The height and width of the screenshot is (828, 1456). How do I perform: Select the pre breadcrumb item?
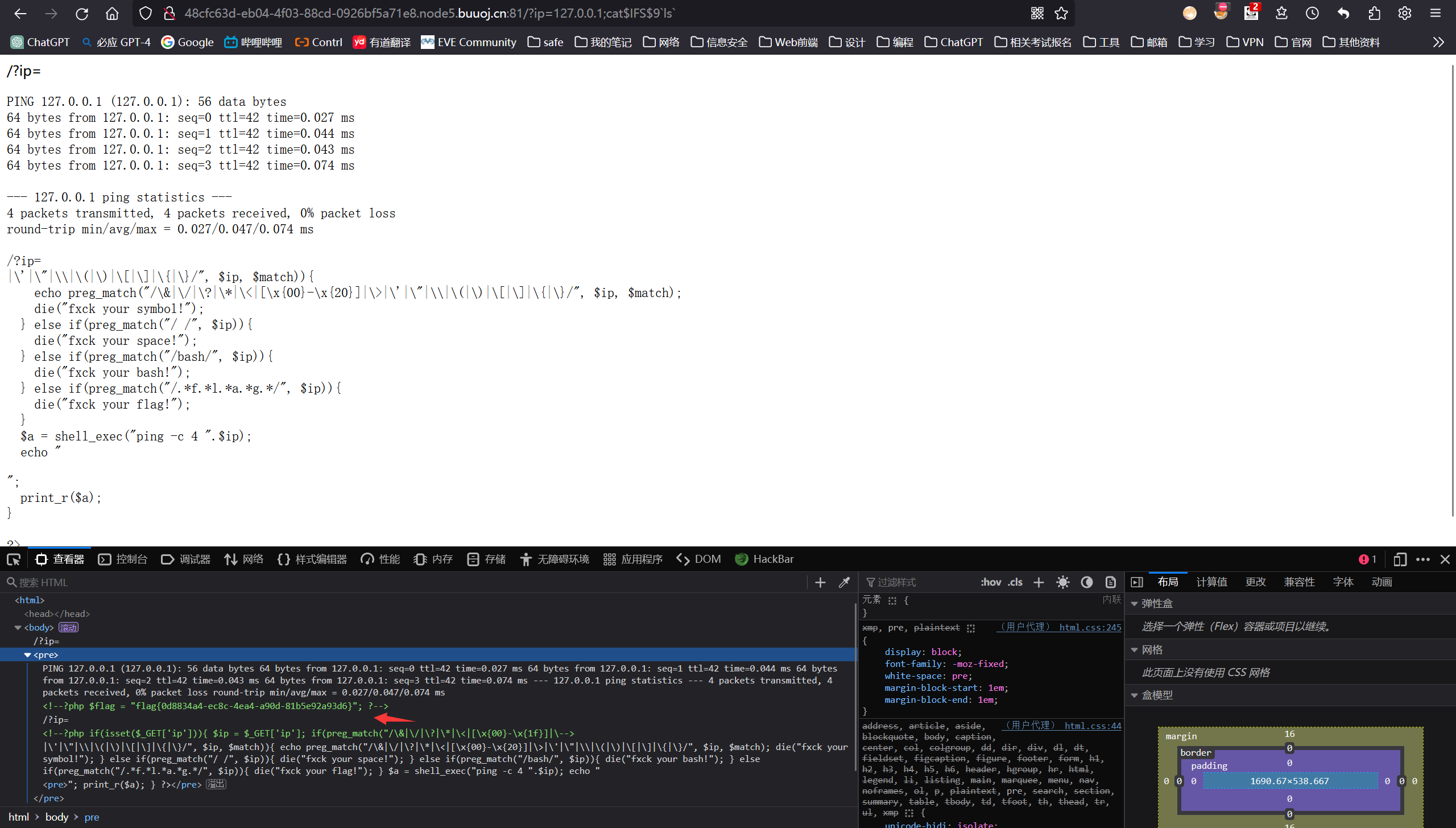[92, 817]
